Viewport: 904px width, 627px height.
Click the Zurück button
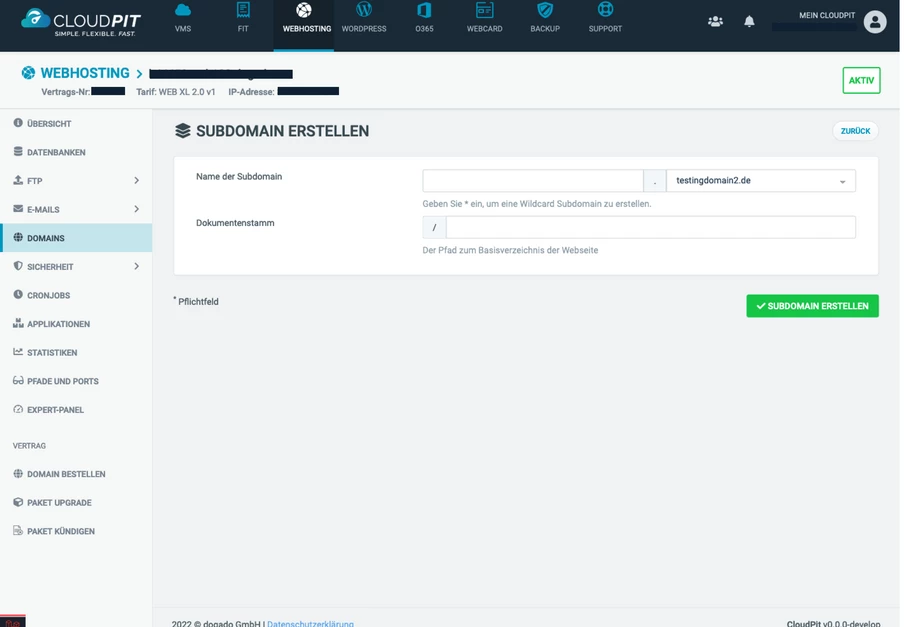[855, 131]
